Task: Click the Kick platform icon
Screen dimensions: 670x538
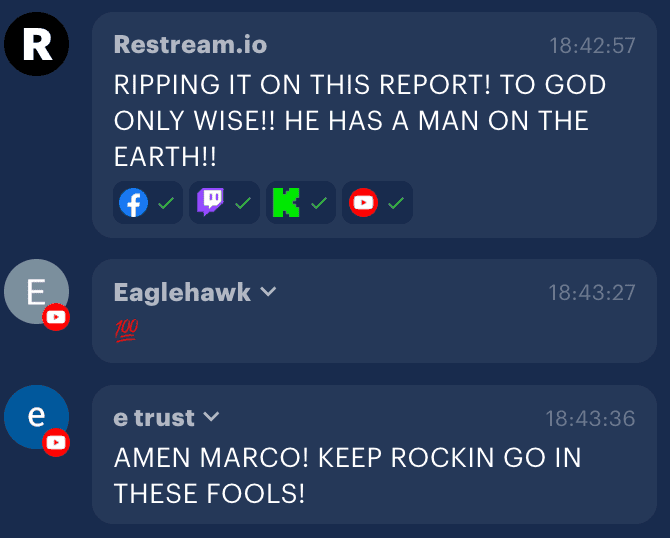Action: click(x=286, y=203)
